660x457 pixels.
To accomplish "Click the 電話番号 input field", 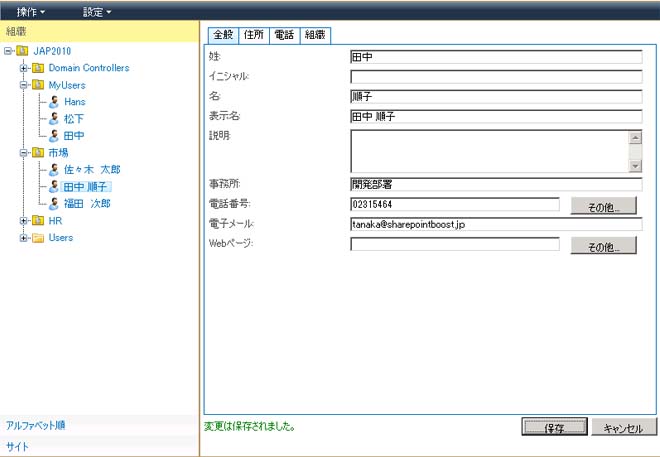I will pos(455,204).
